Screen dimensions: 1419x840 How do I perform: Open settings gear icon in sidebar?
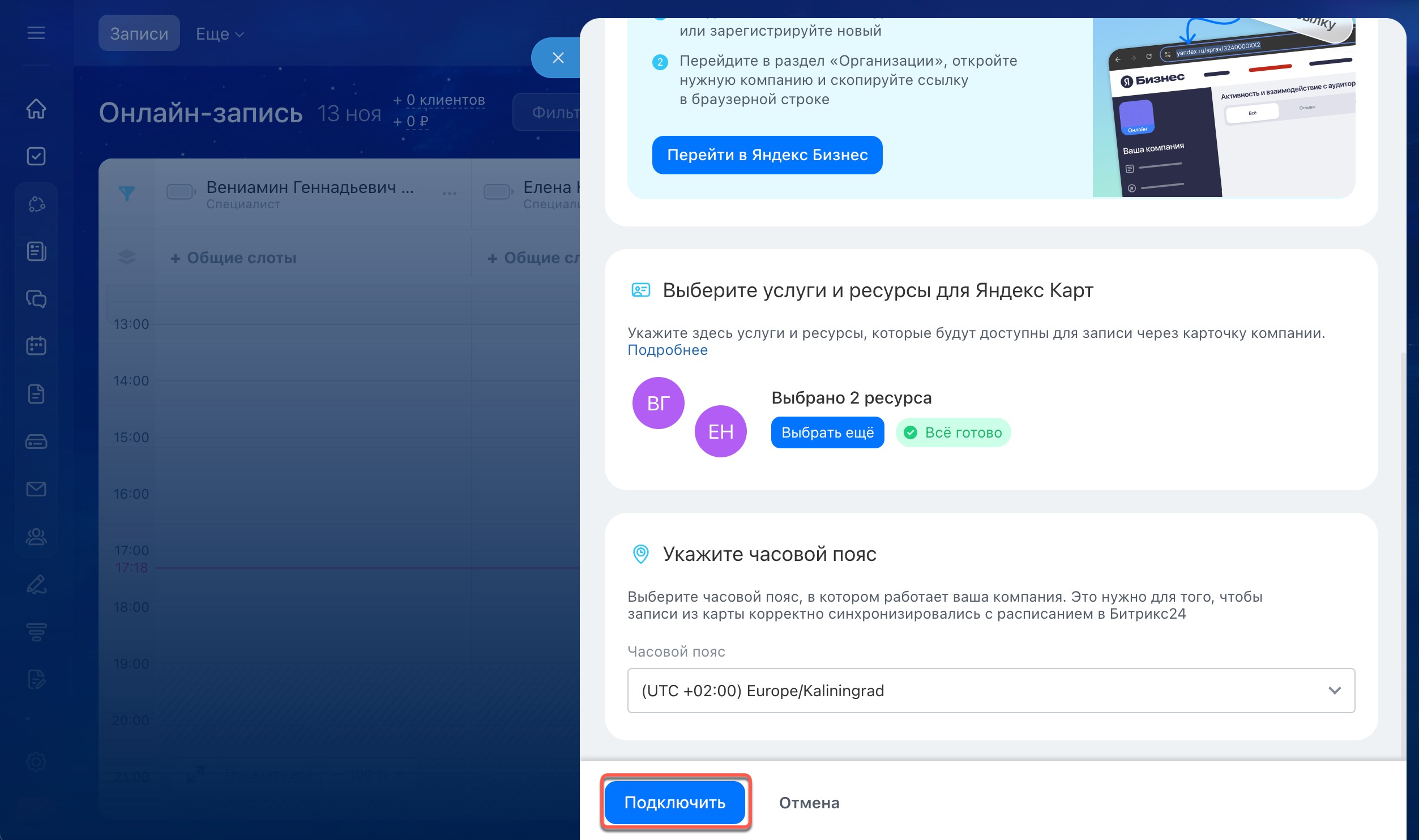[x=36, y=761]
